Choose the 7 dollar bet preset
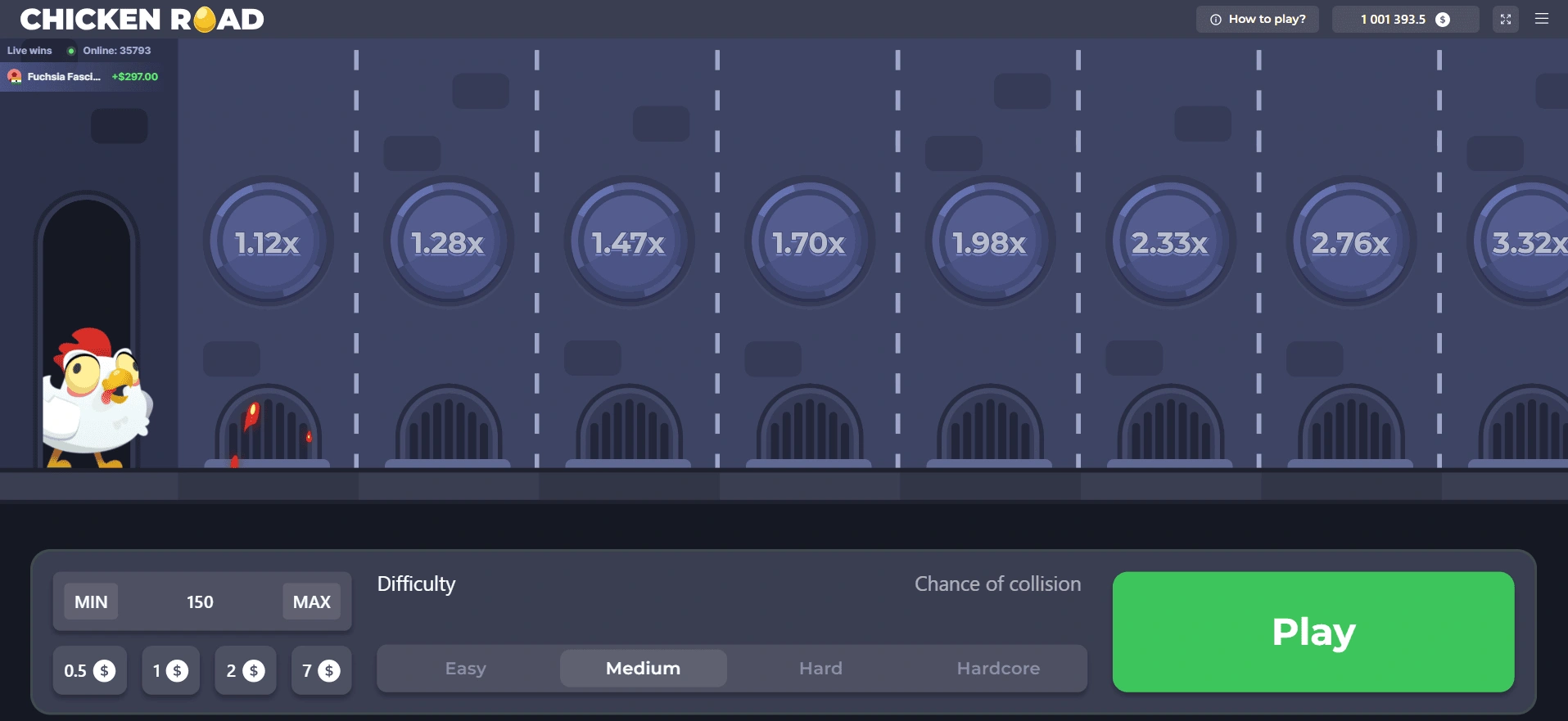 321,671
